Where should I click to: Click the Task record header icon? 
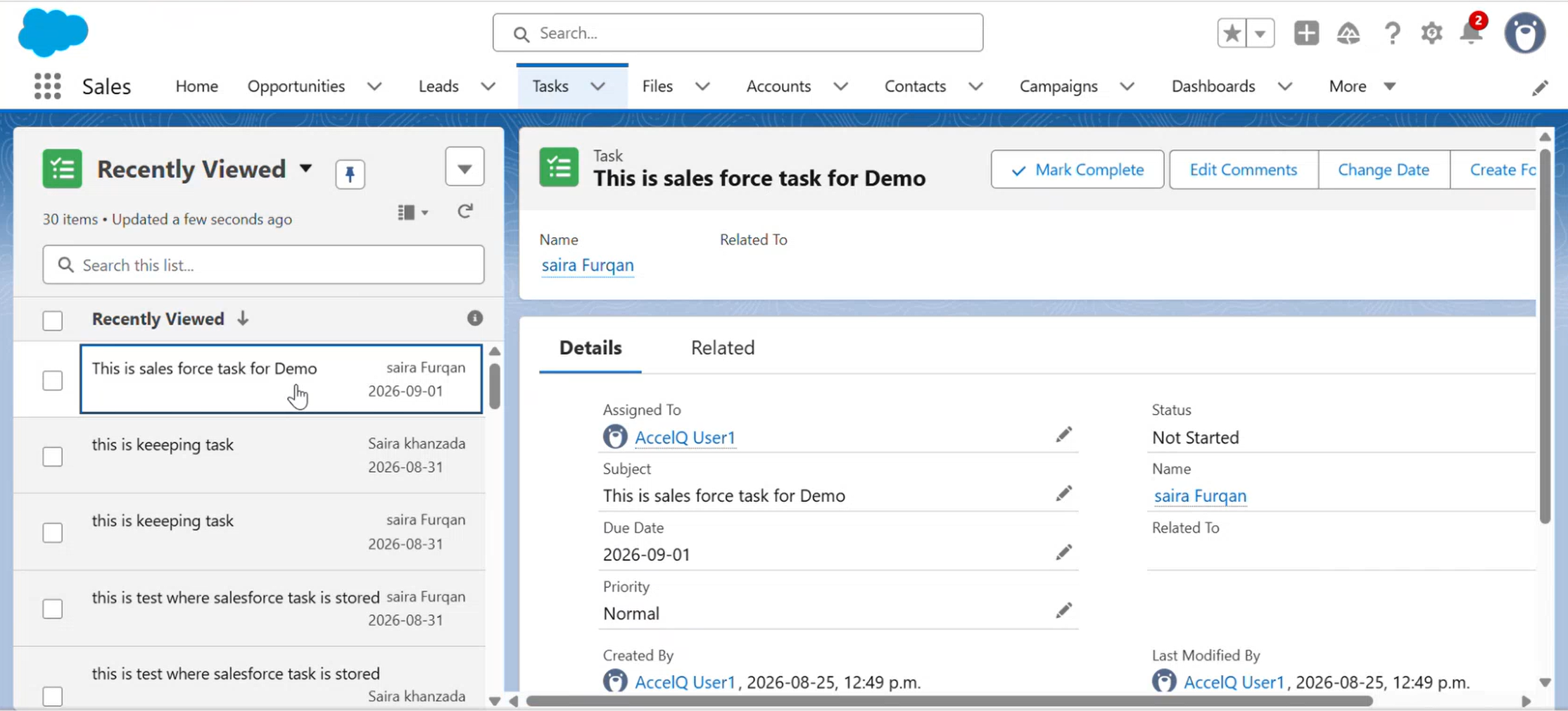pyautogui.click(x=559, y=168)
